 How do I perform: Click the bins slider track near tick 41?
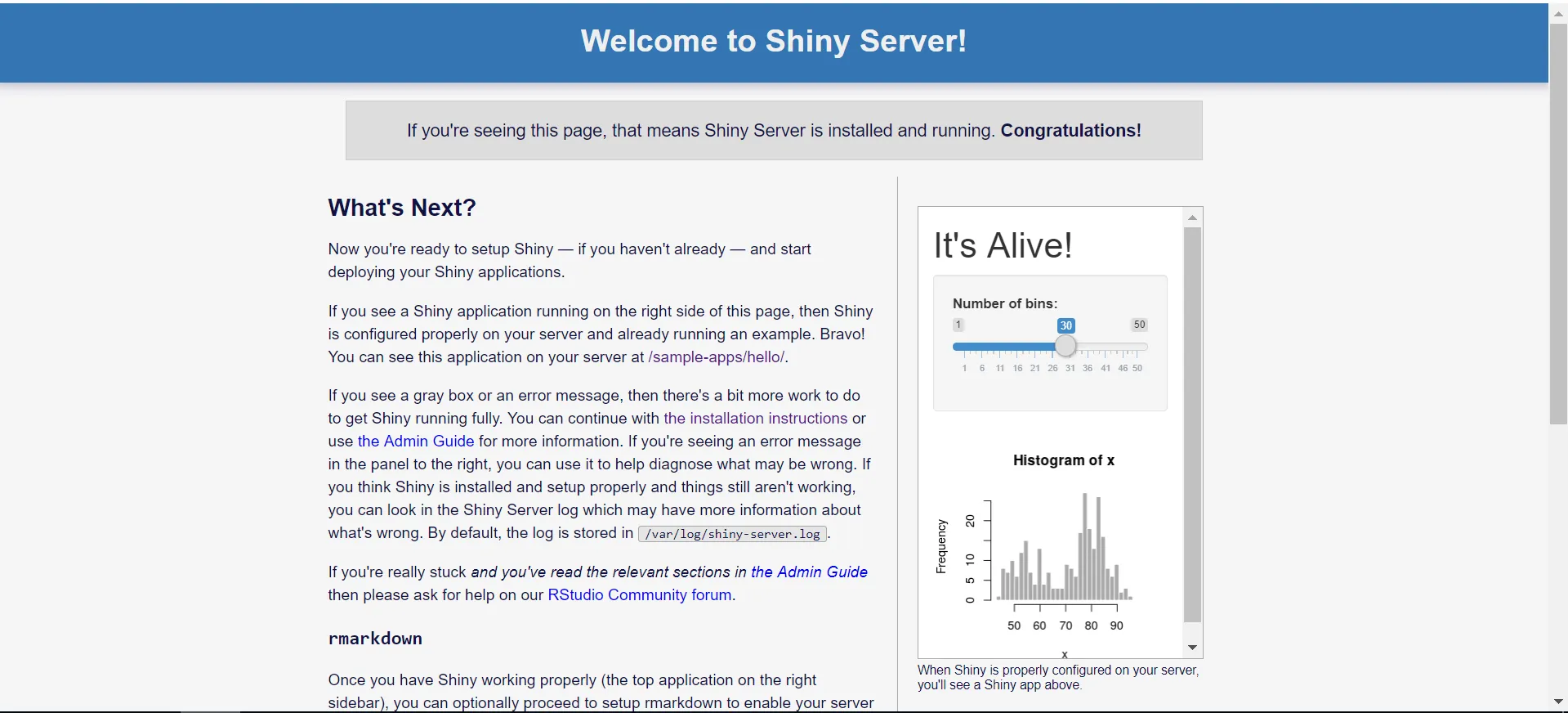pyautogui.click(x=1106, y=347)
